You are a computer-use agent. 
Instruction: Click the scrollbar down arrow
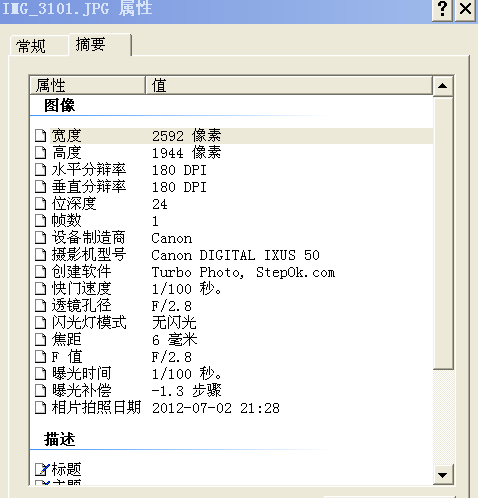pyautogui.click(x=443, y=474)
